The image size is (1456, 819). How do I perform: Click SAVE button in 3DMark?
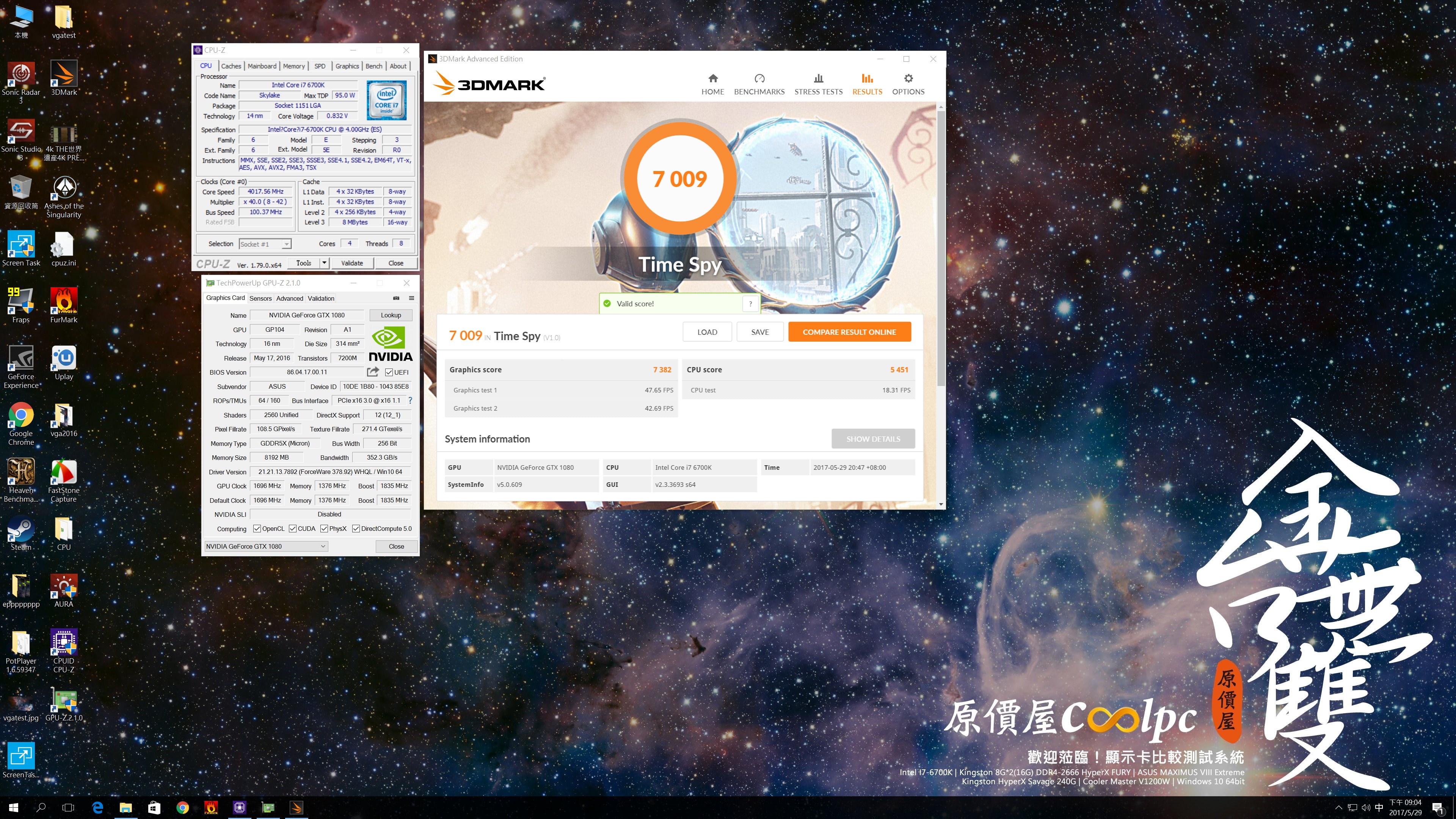(x=759, y=333)
